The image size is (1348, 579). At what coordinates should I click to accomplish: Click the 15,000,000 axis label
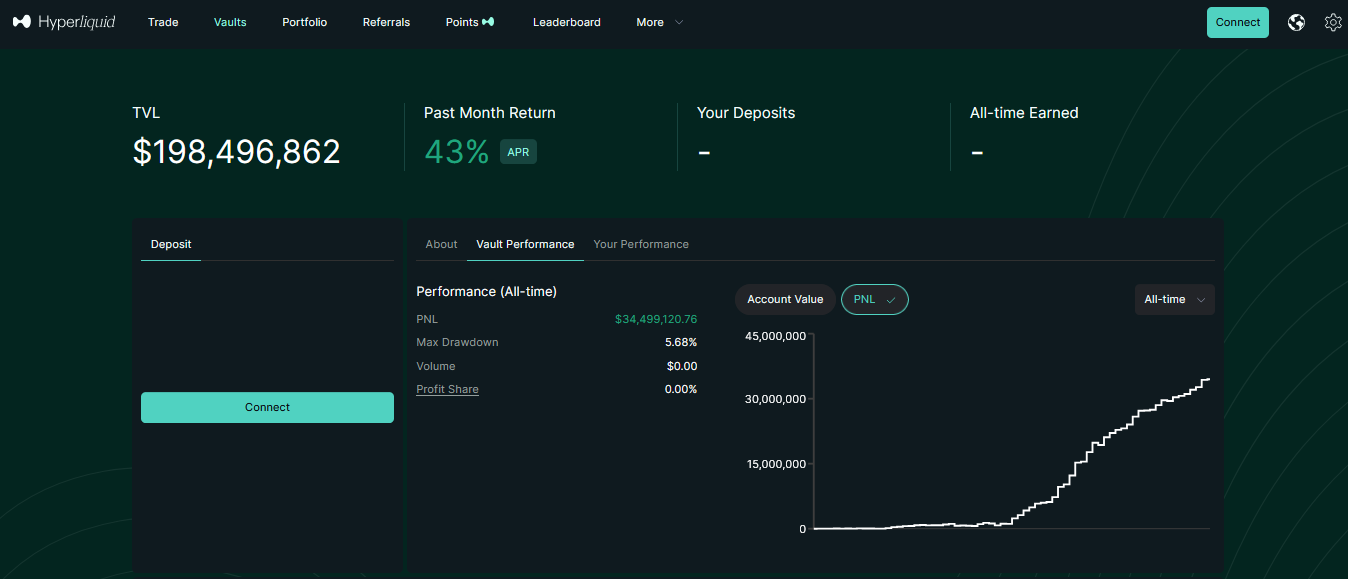coord(777,464)
